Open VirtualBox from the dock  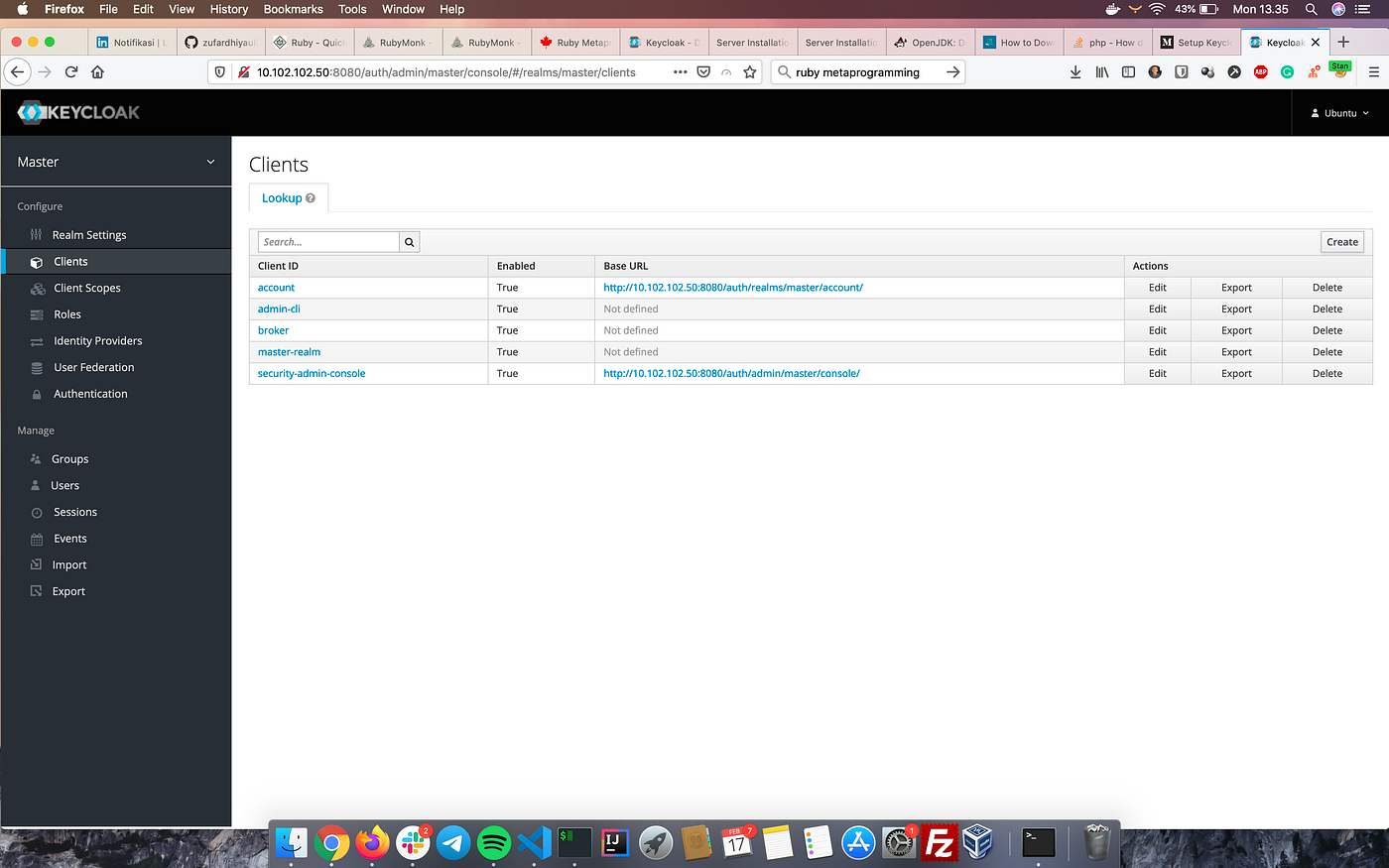(978, 843)
